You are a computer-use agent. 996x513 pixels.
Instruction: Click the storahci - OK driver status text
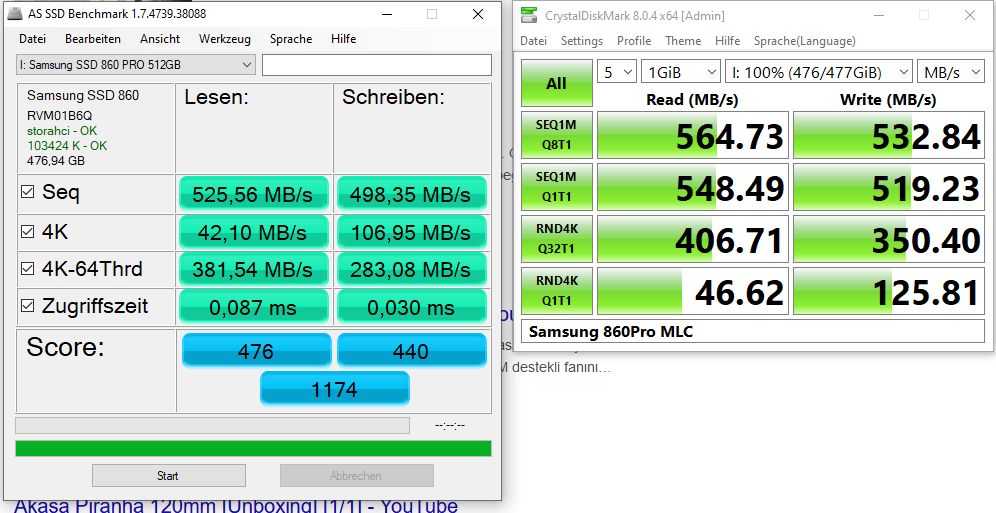tap(62, 131)
